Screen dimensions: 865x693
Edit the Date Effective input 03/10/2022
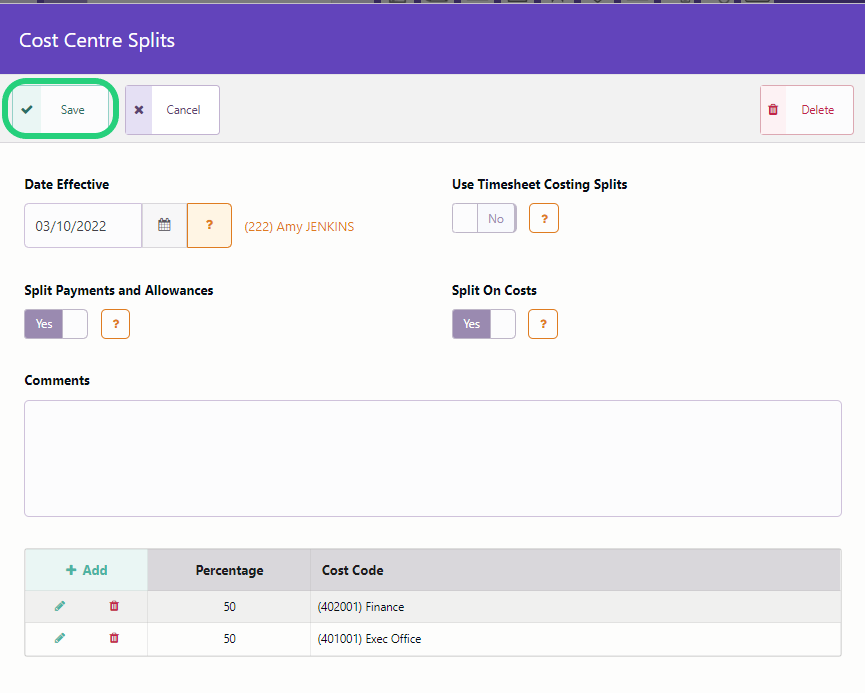point(83,225)
